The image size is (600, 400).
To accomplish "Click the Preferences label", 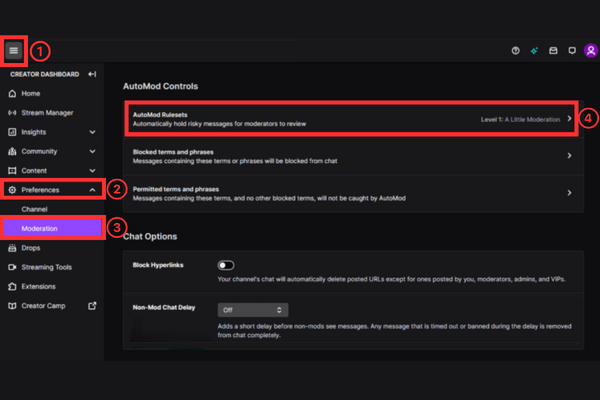I will (x=40, y=190).
